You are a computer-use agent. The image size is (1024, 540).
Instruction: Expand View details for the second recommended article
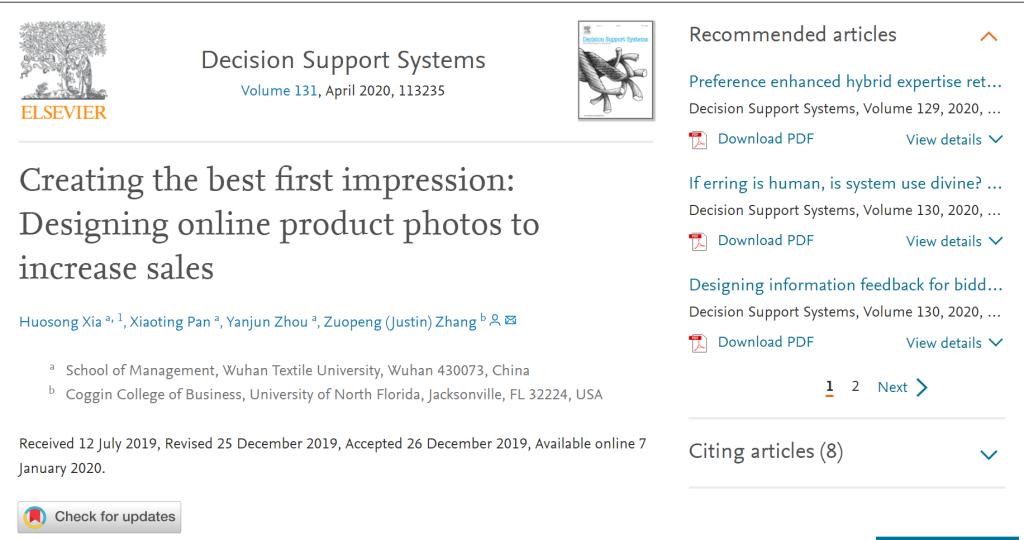[x=953, y=241]
